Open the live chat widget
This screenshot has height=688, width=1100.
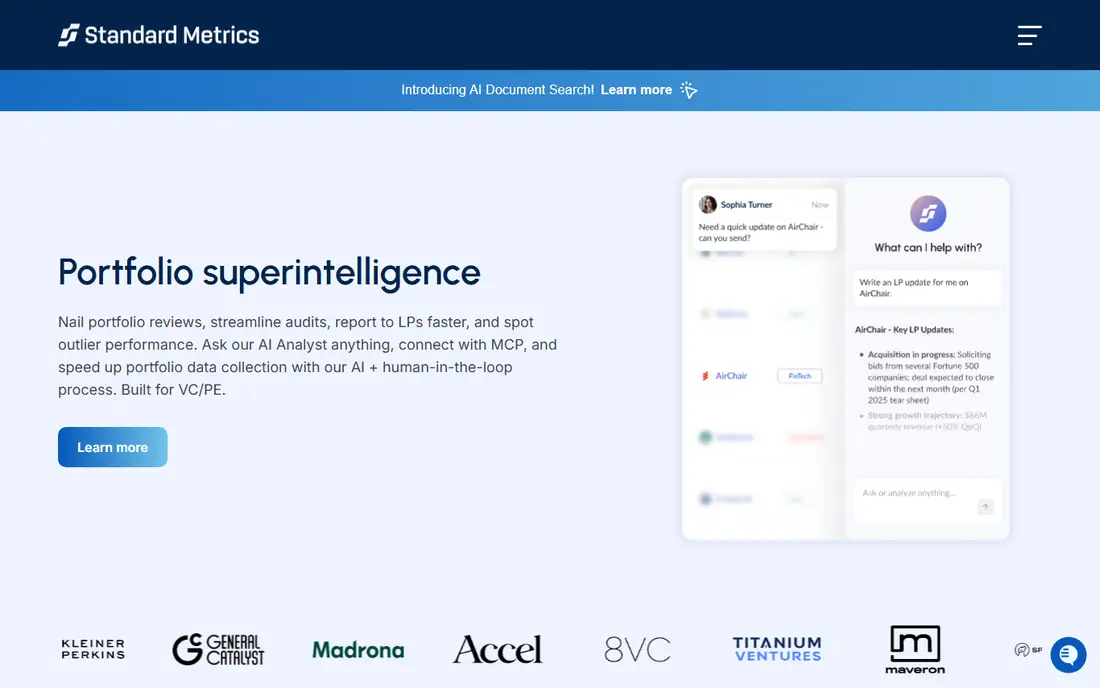(1068, 654)
